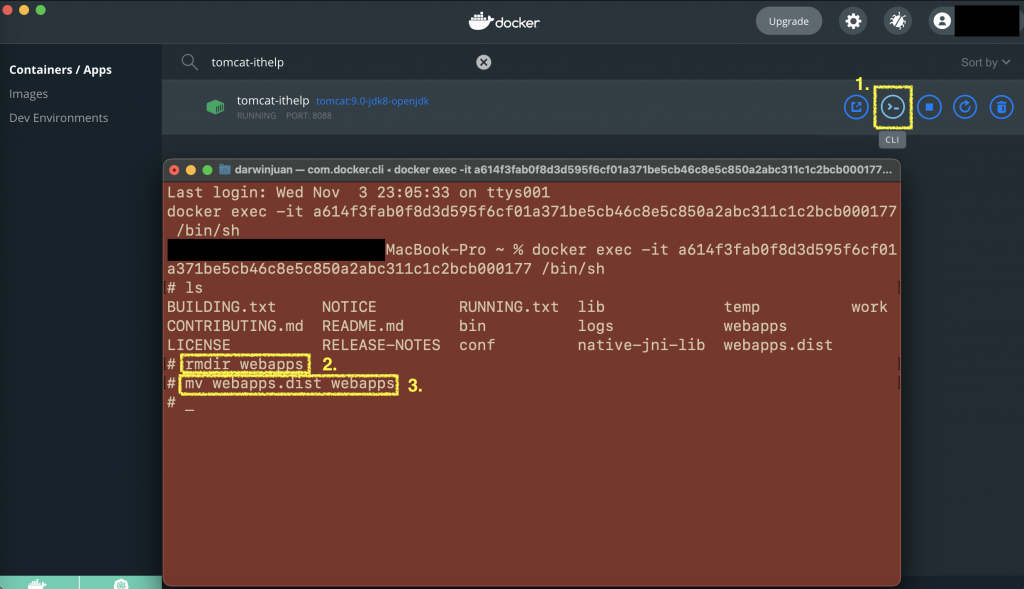
Task: Stop the tomcat-ithelp container
Action: click(929, 107)
